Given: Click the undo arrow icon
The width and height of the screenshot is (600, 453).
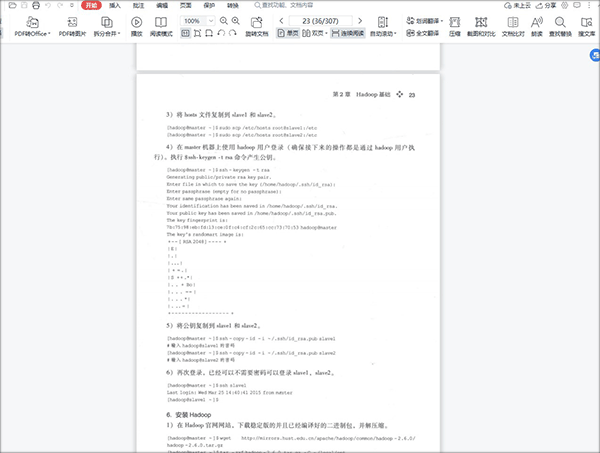Looking at the screenshot, I should pyautogui.click(x=48, y=5).
